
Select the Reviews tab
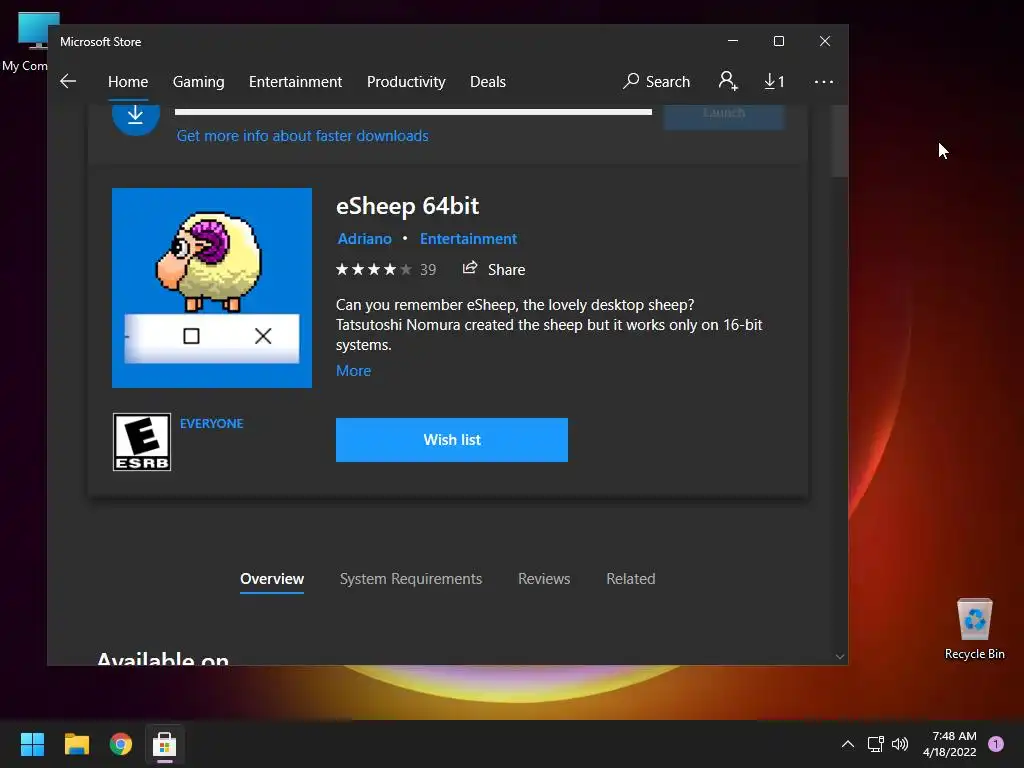(544, 579)
